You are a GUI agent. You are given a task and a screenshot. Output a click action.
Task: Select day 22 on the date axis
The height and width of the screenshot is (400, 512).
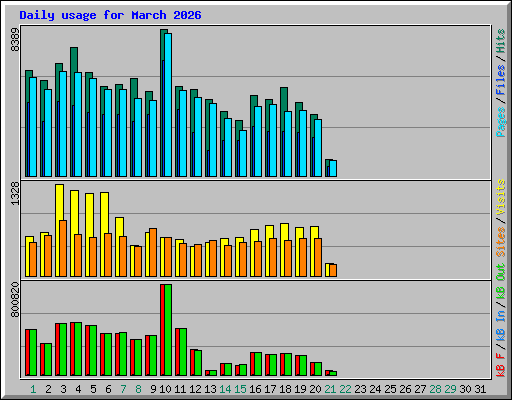pos(345,389)
